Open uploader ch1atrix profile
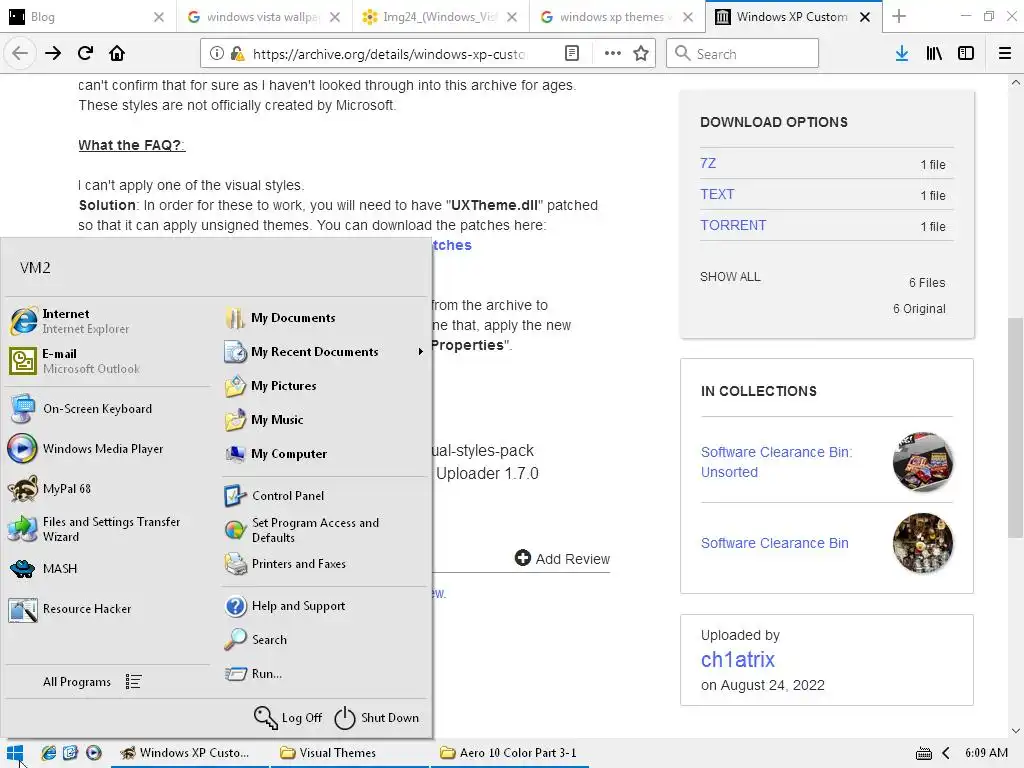Image resolution: width=1024 pixels, height=768 pixels. 737,660
